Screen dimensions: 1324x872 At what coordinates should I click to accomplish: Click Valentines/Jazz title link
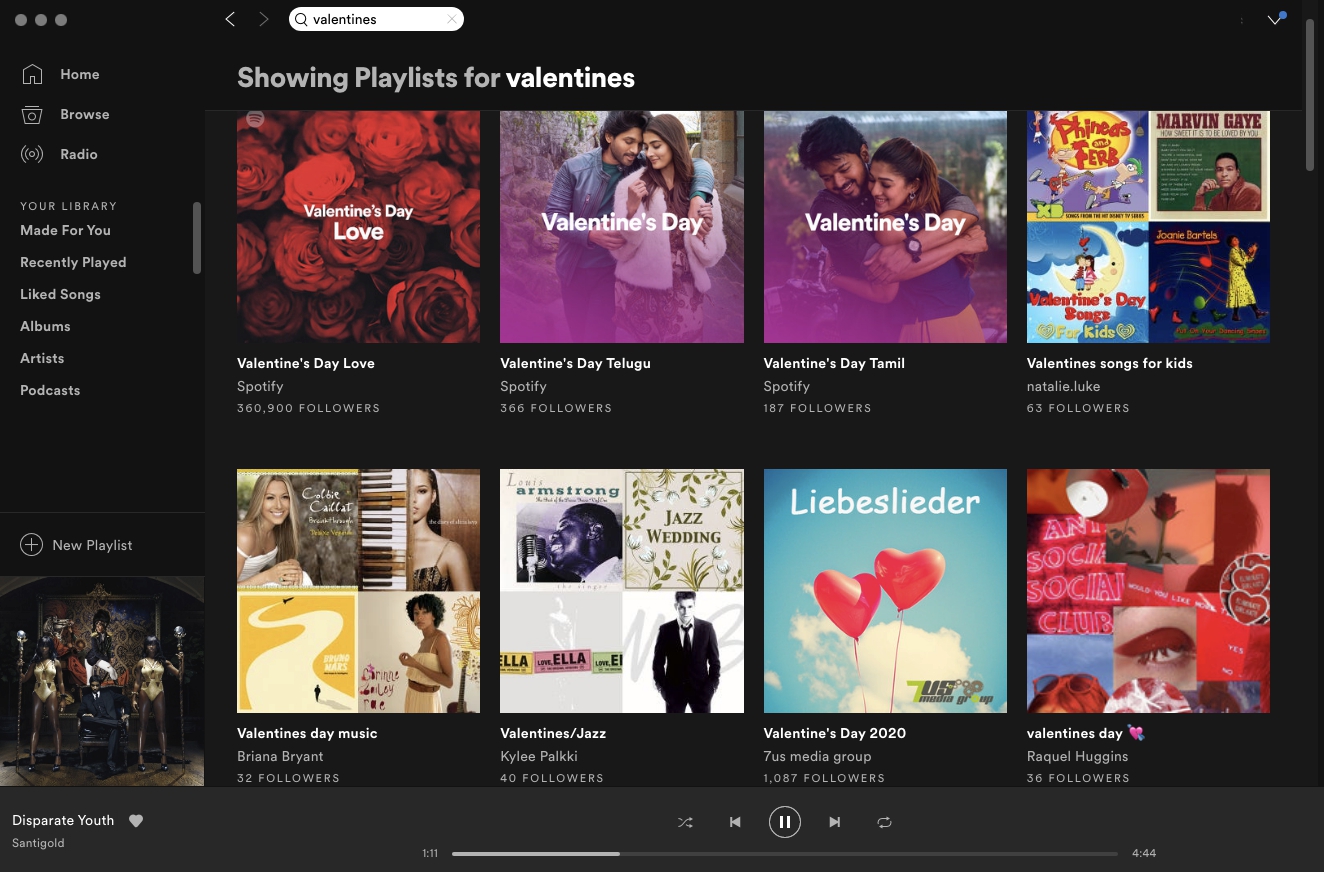pyautogui.click(x=553, y=733)
